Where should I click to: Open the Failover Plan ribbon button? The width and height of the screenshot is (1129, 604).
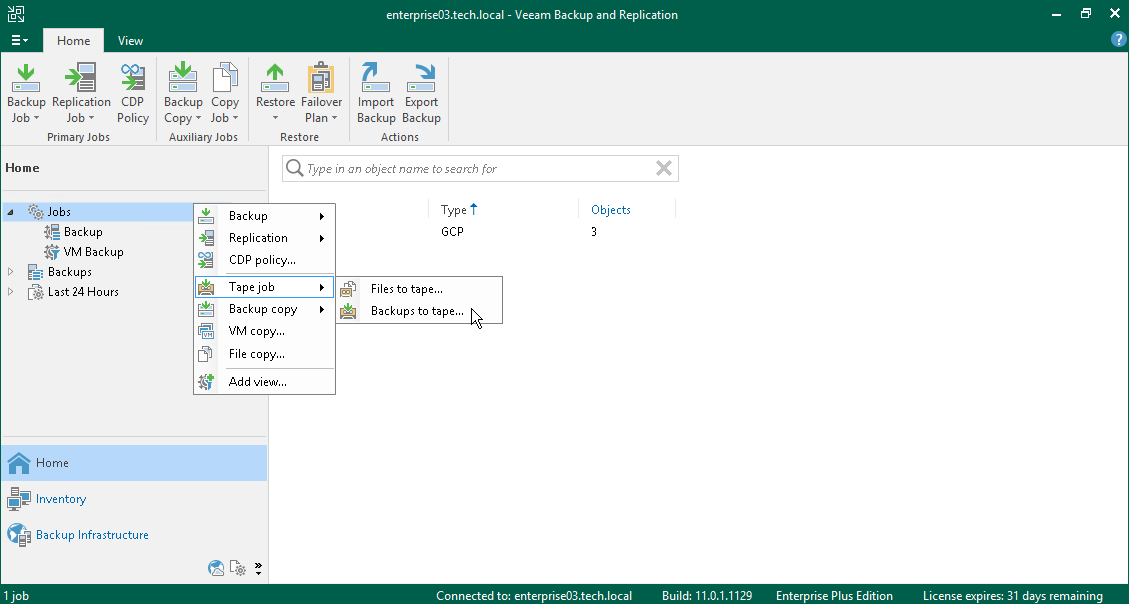(321, 94)
